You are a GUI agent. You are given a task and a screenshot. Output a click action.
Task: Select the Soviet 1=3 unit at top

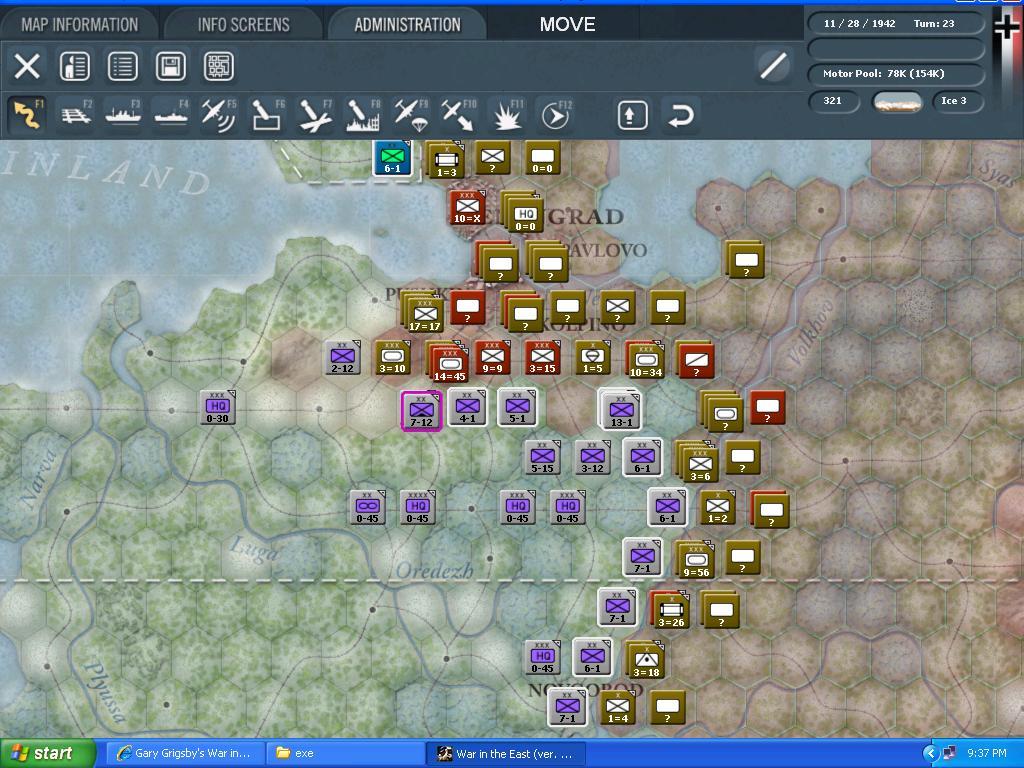point(445,160)
